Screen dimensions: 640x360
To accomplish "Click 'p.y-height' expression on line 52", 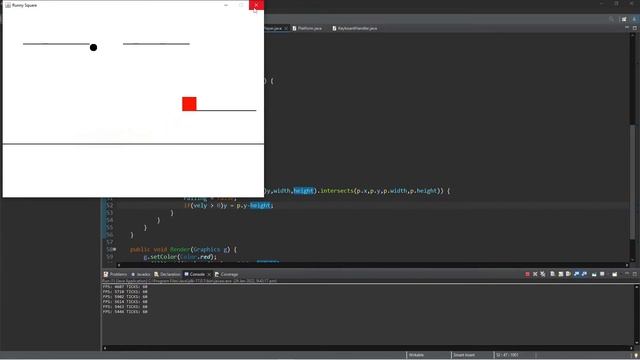I will coord(253,205).
